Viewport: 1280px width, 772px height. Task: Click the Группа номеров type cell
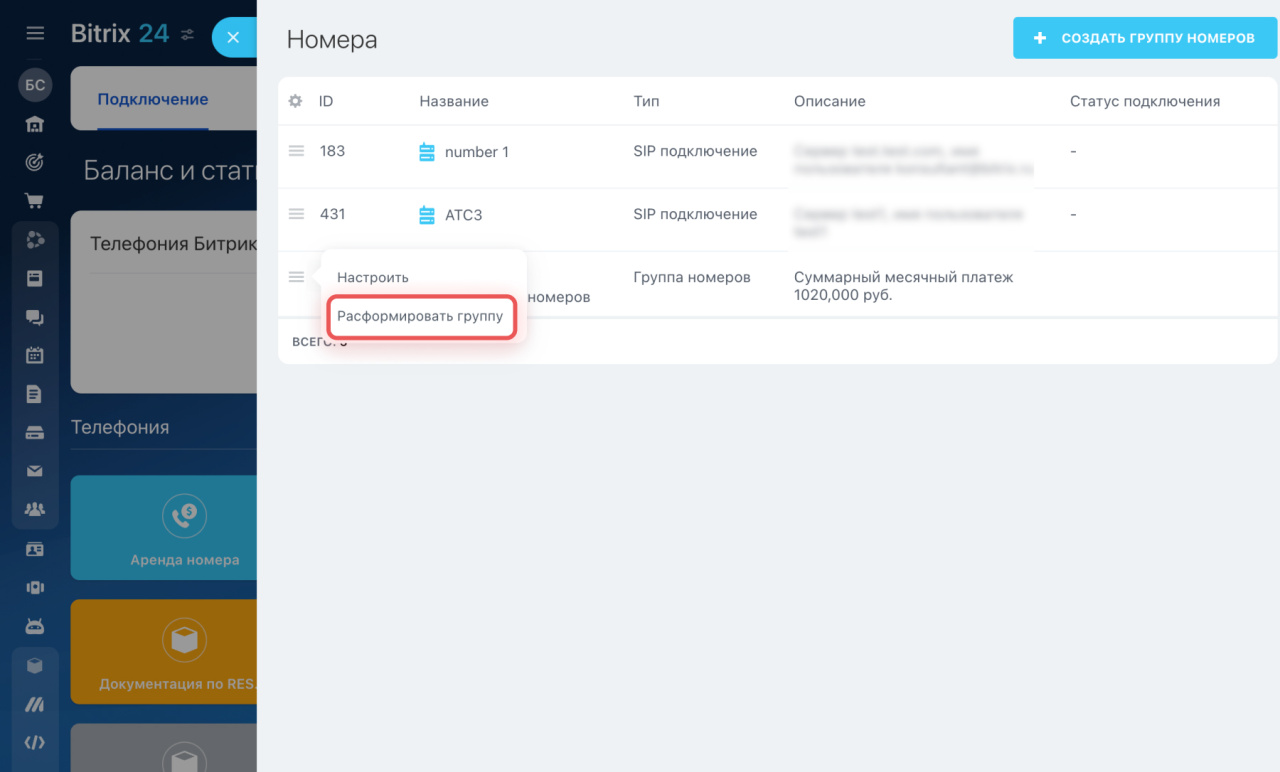(x=692, y=277)
